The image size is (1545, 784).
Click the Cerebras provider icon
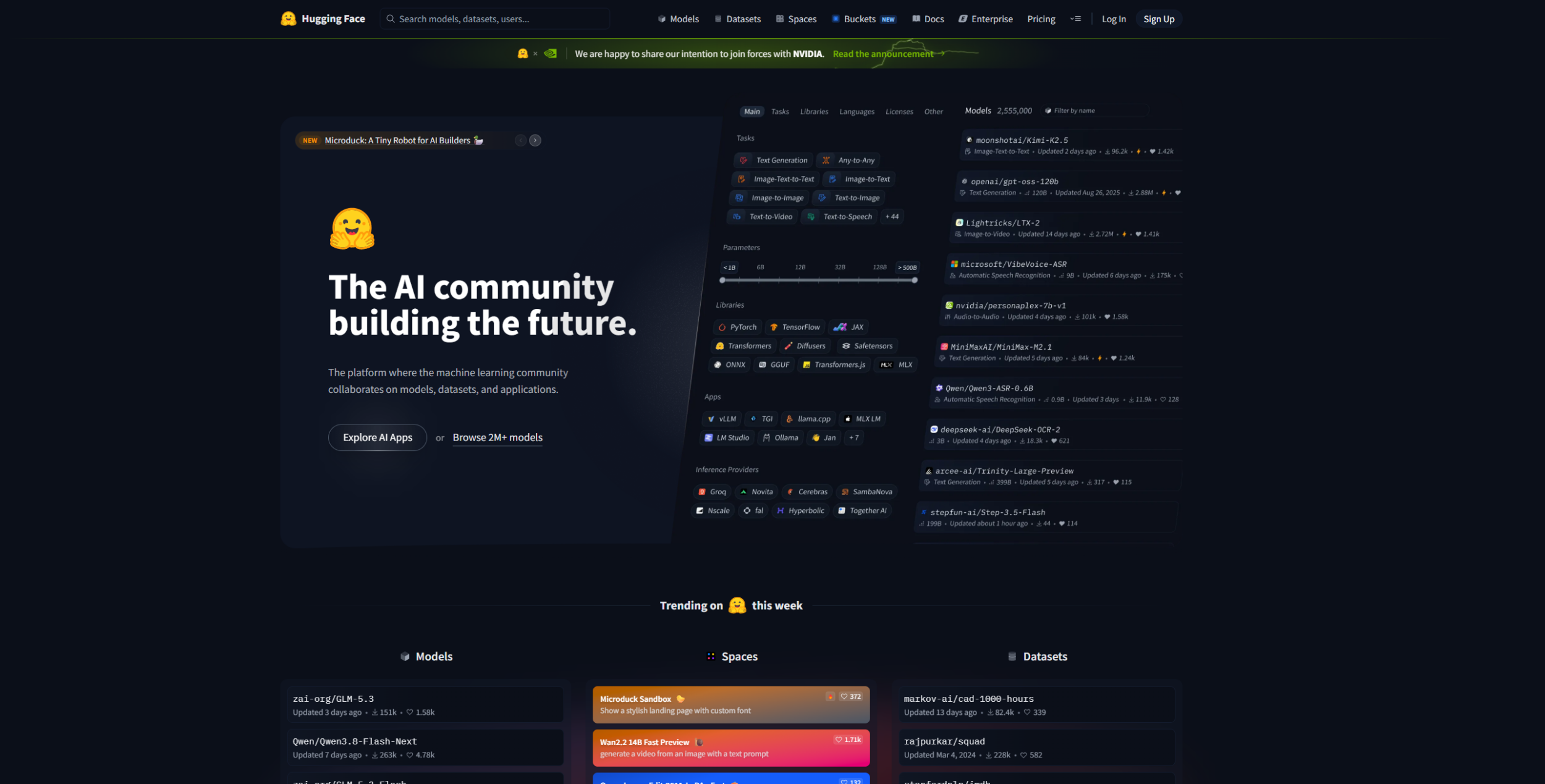[790, 492]
